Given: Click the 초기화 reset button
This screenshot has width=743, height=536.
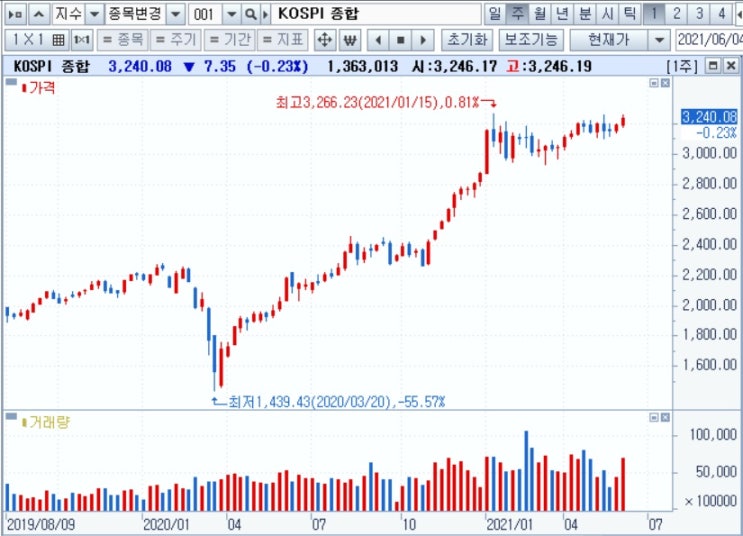Looking at the screenshot, I should (467, 40).
